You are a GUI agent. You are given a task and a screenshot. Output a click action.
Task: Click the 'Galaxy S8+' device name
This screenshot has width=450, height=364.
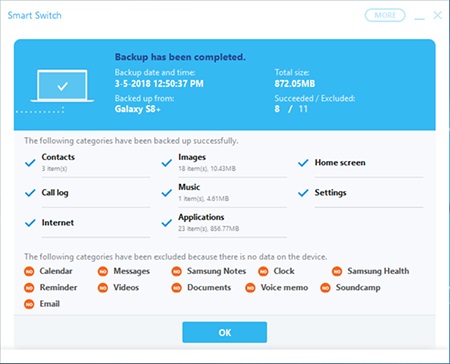pos(137,109)
